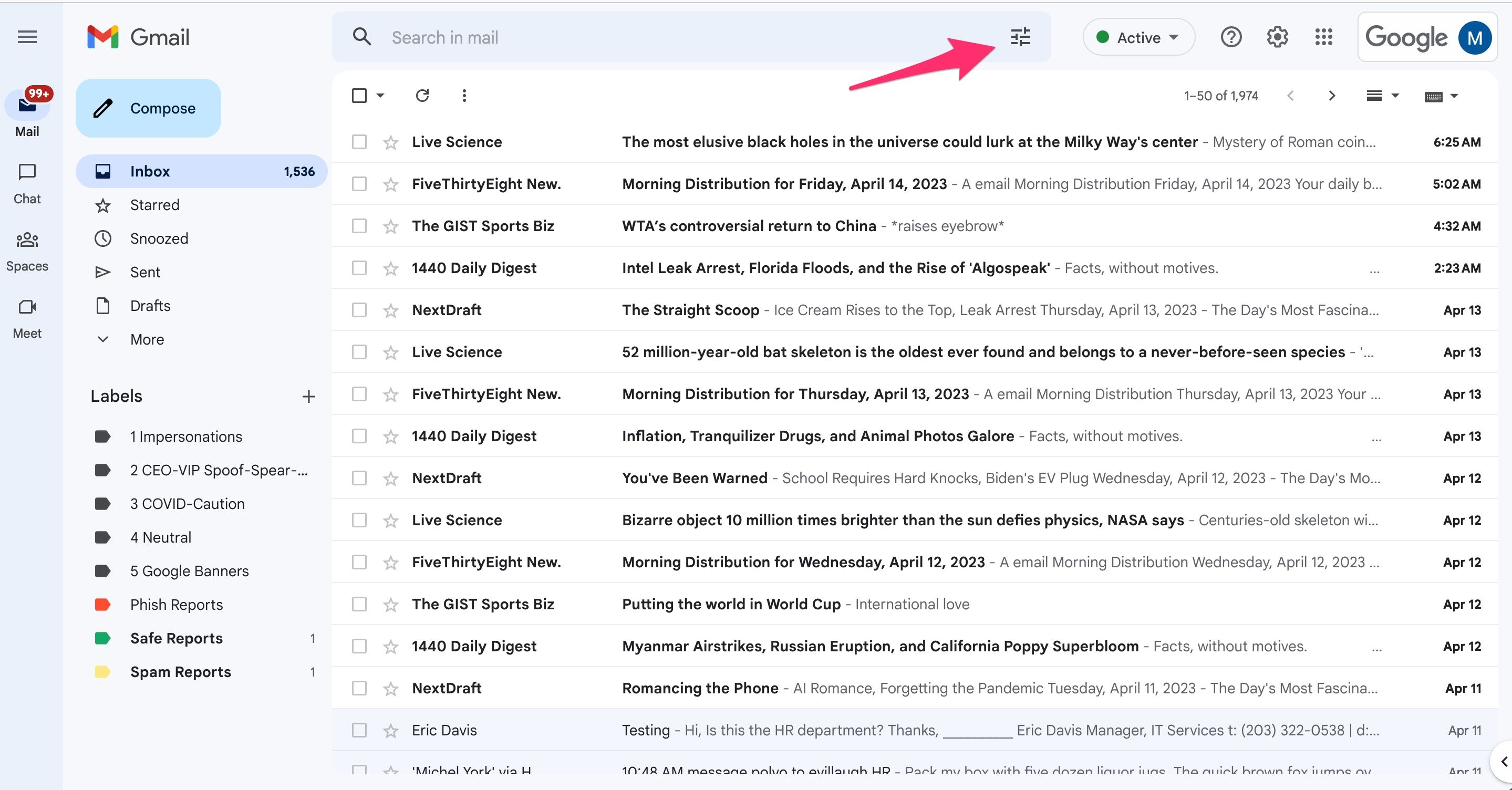Open Morning Distribution for Thursday, April 13 email
The image size is (1512, 790).
tap(915, 394)
